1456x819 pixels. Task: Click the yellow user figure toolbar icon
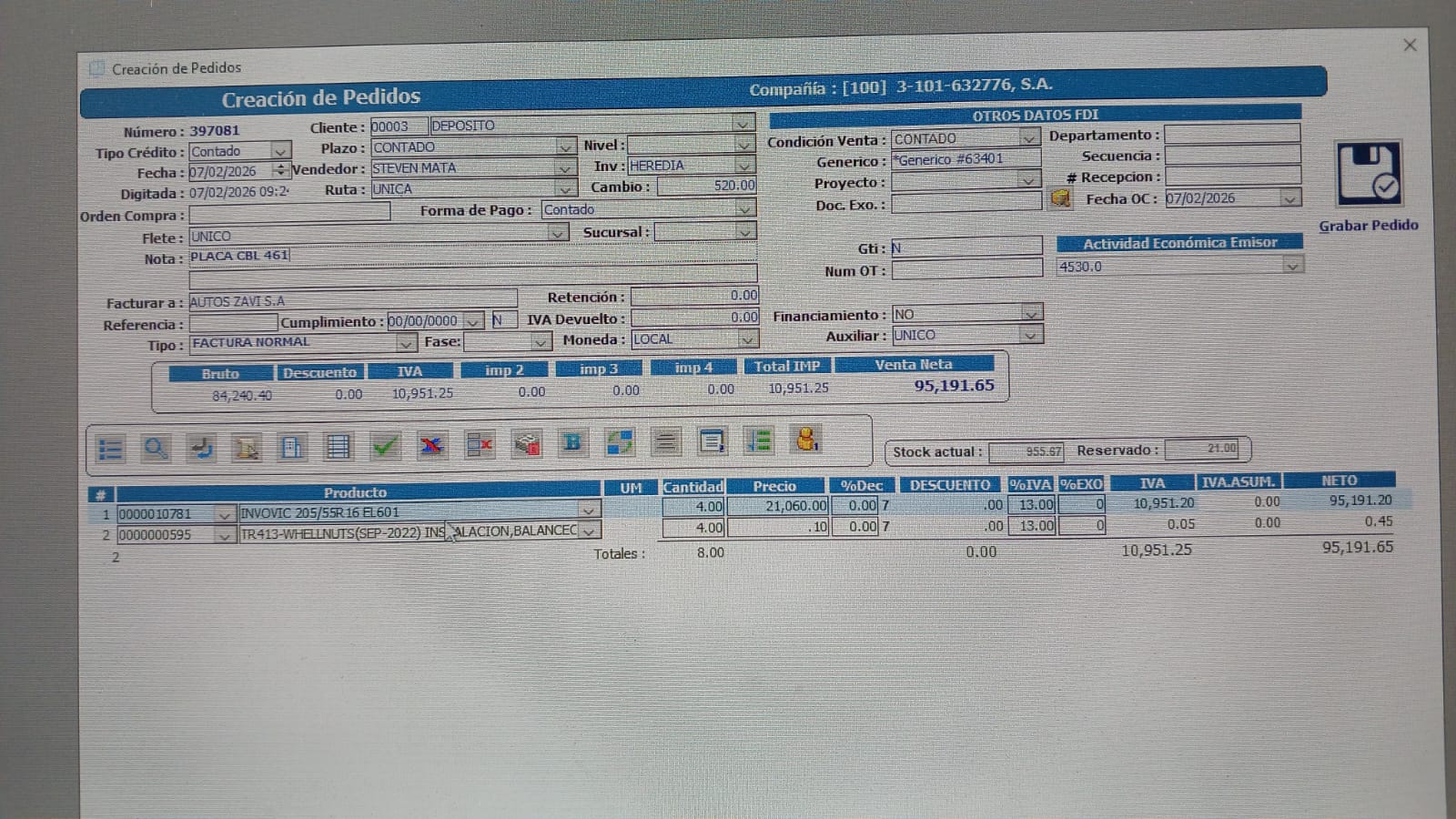coord(806,440)
